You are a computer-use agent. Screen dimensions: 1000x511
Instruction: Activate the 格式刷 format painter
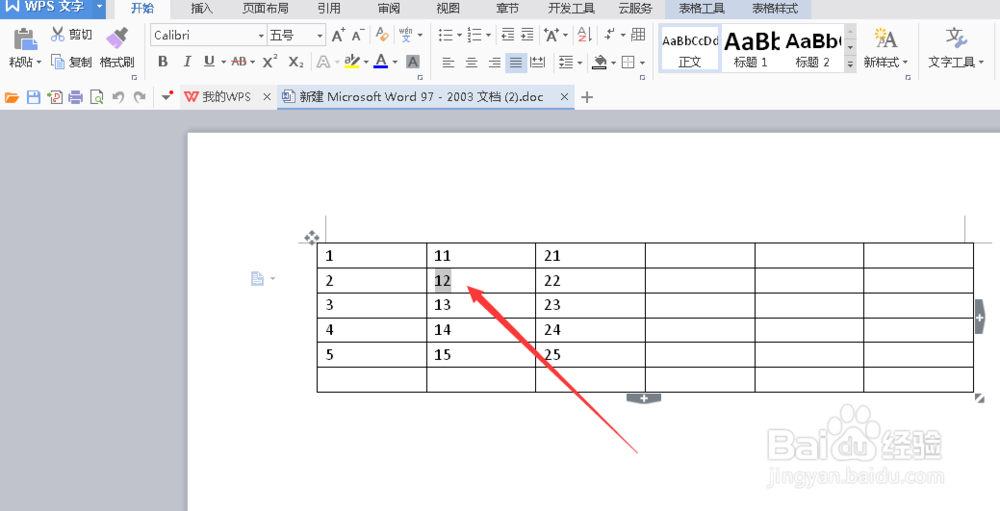pos(117,48)
